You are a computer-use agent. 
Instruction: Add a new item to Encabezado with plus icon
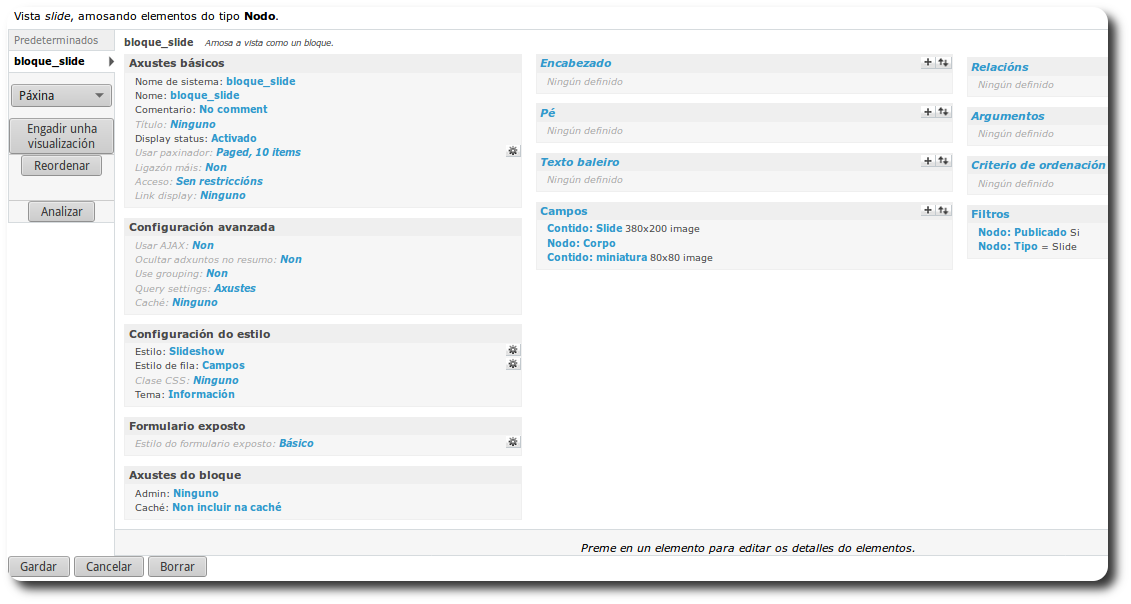(x=928, y=62)
